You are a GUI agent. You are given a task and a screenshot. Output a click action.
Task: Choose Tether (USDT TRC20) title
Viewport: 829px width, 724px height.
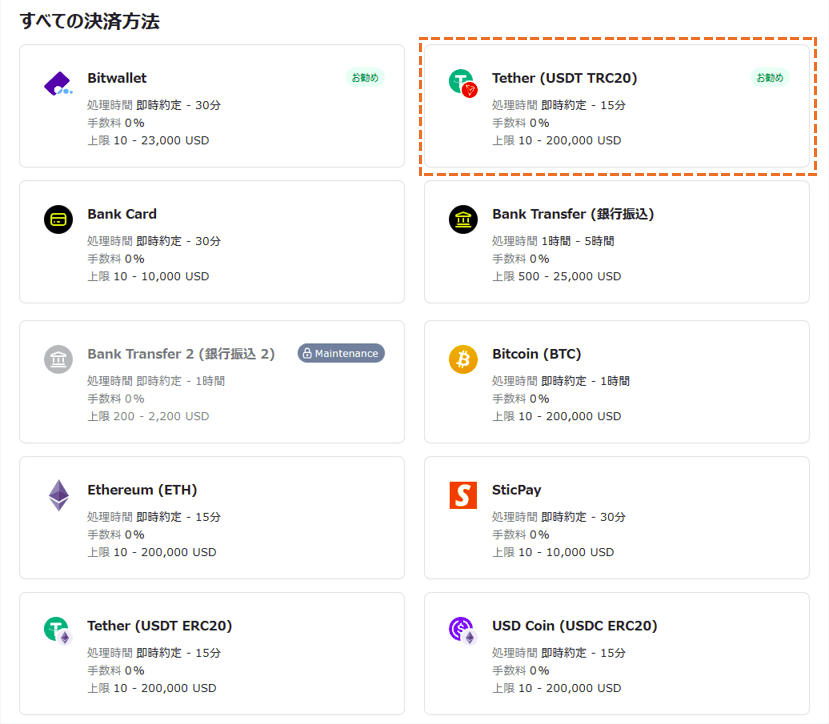coord(565,78)
